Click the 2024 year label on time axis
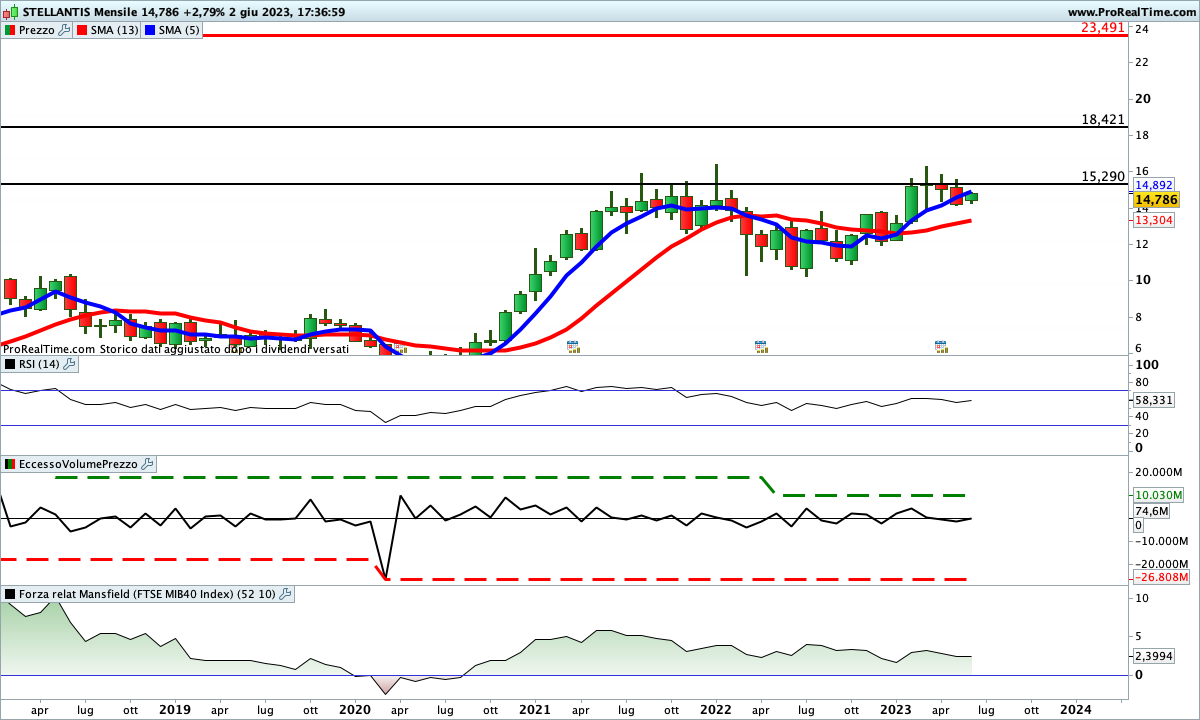This screenshot has width=1200, height=720. coord(1075,709)
